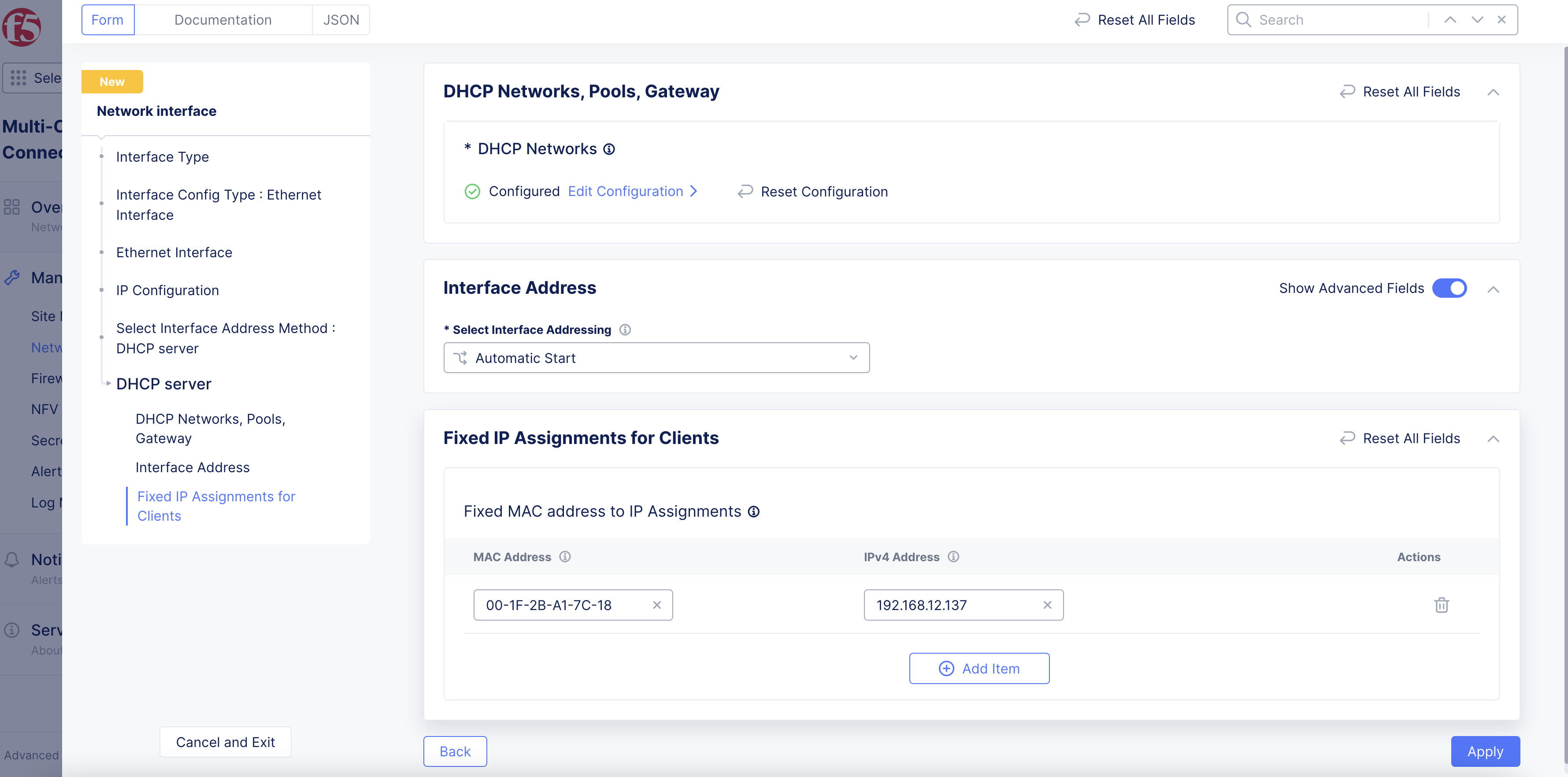Click the Overview grid icon in sidebar

click(x=11, y=207)
